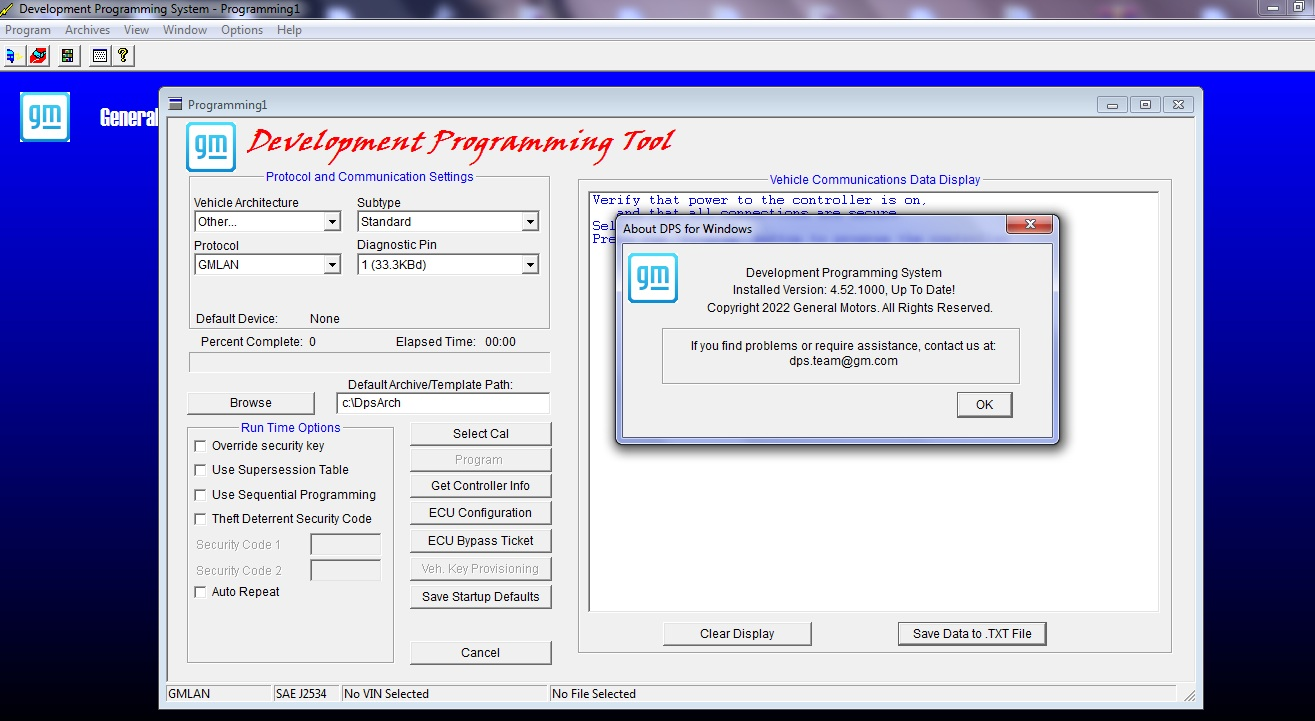Click the Copyright 2022 General Motors text
The width and height of the screenshot is (1315, 721).
850,308
